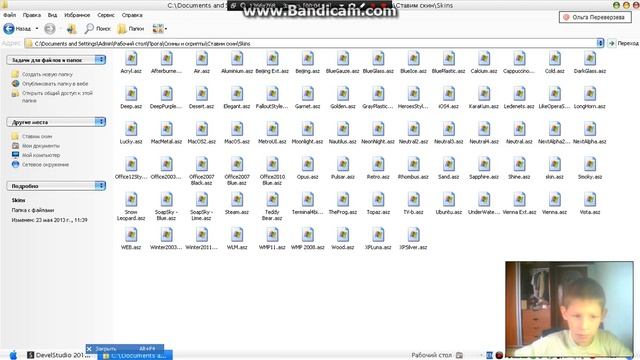Click the Documents folder taskbar button
The height and width of the screenshot is (360, 640).
(x=135, y=356)
